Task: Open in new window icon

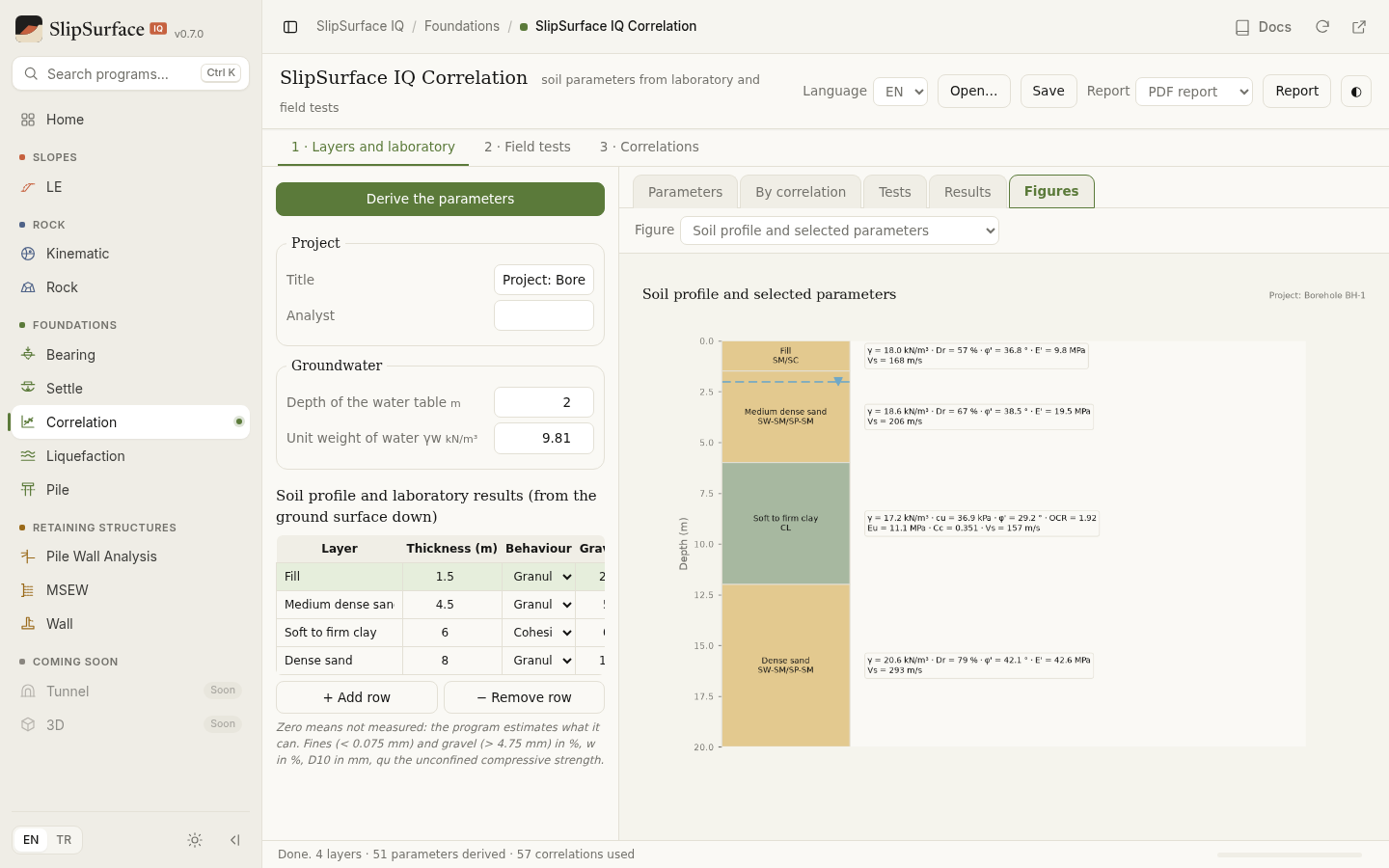Action: click(x=1359, y=27)
